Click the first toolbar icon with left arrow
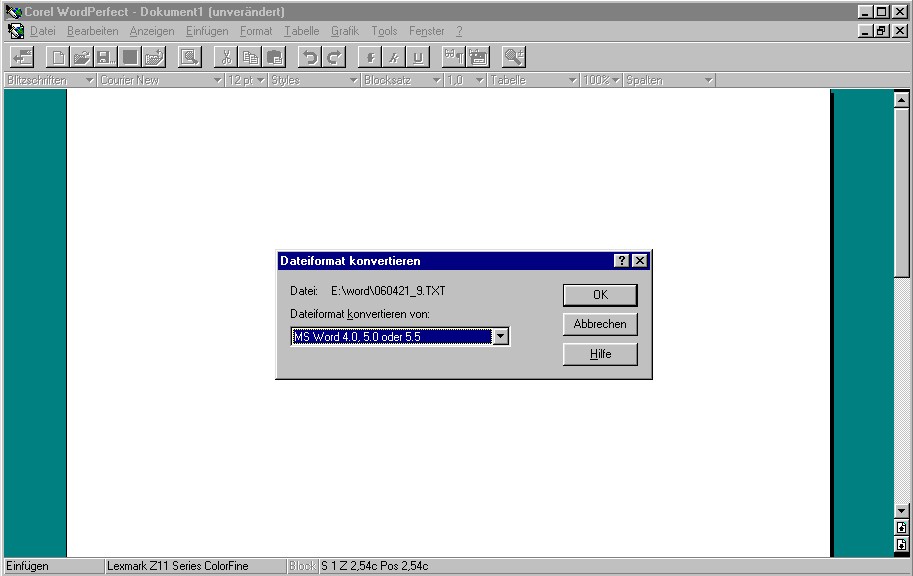This screenshot has height=576, width=913. click(x=22, y=57)
